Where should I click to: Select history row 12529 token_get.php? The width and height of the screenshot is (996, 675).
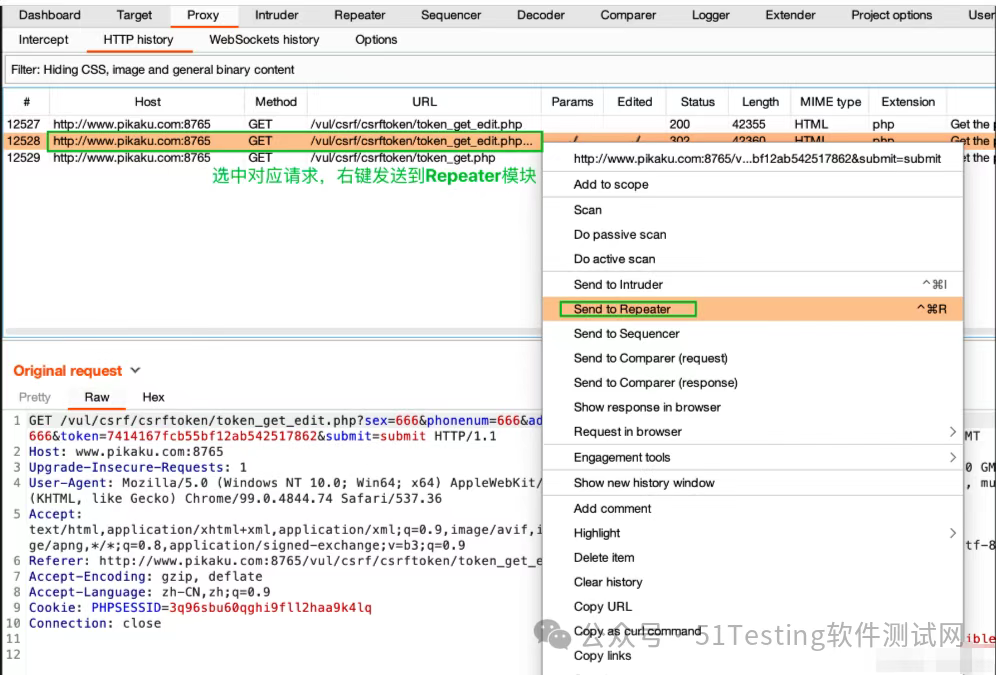273,157
